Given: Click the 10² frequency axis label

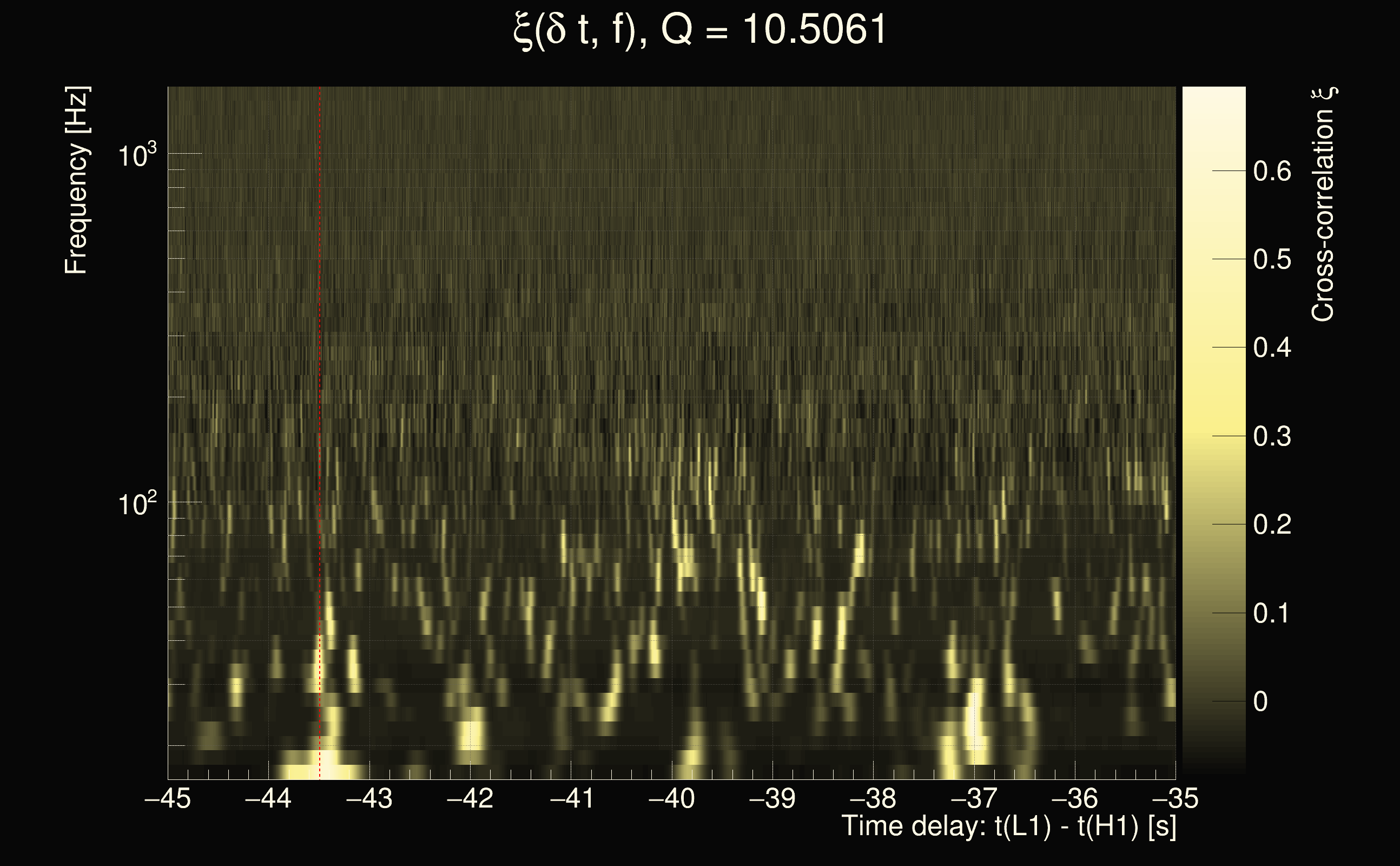Looking at the screenshot, I should [x=137, y=504].
